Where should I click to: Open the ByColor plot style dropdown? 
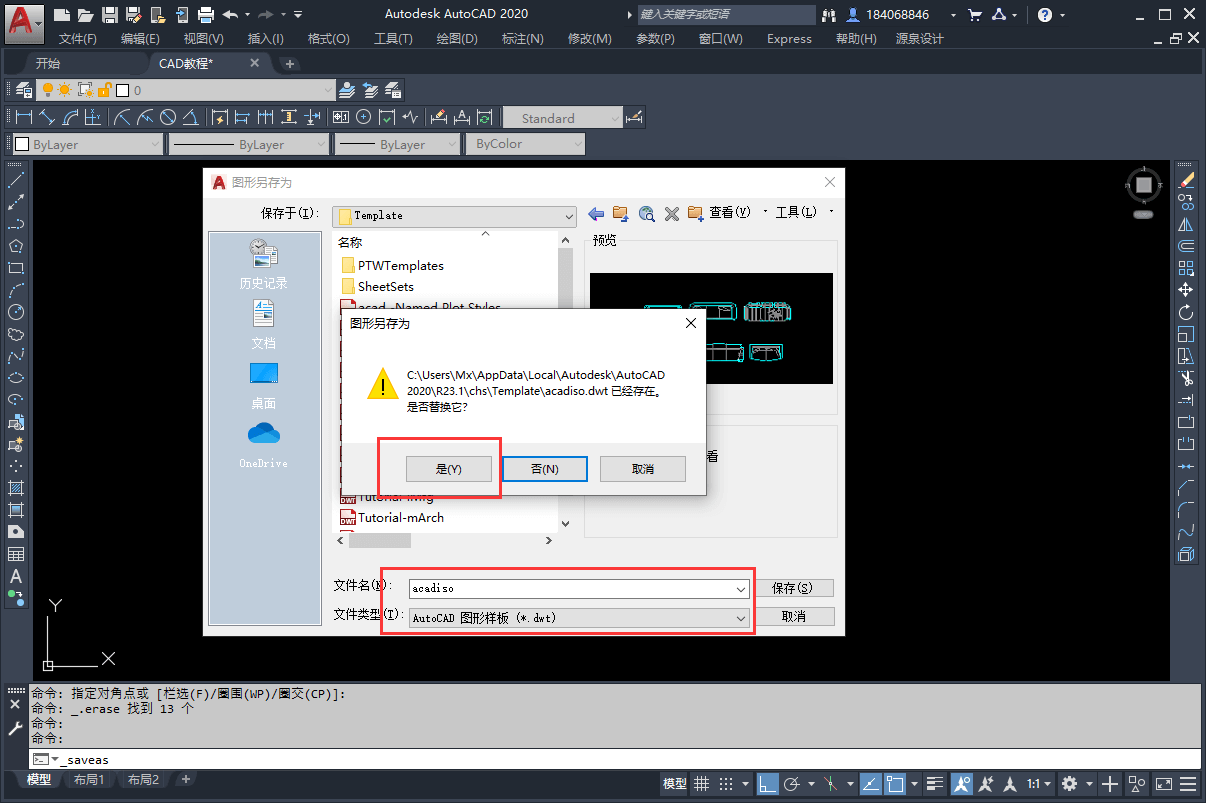coord(577,144)
